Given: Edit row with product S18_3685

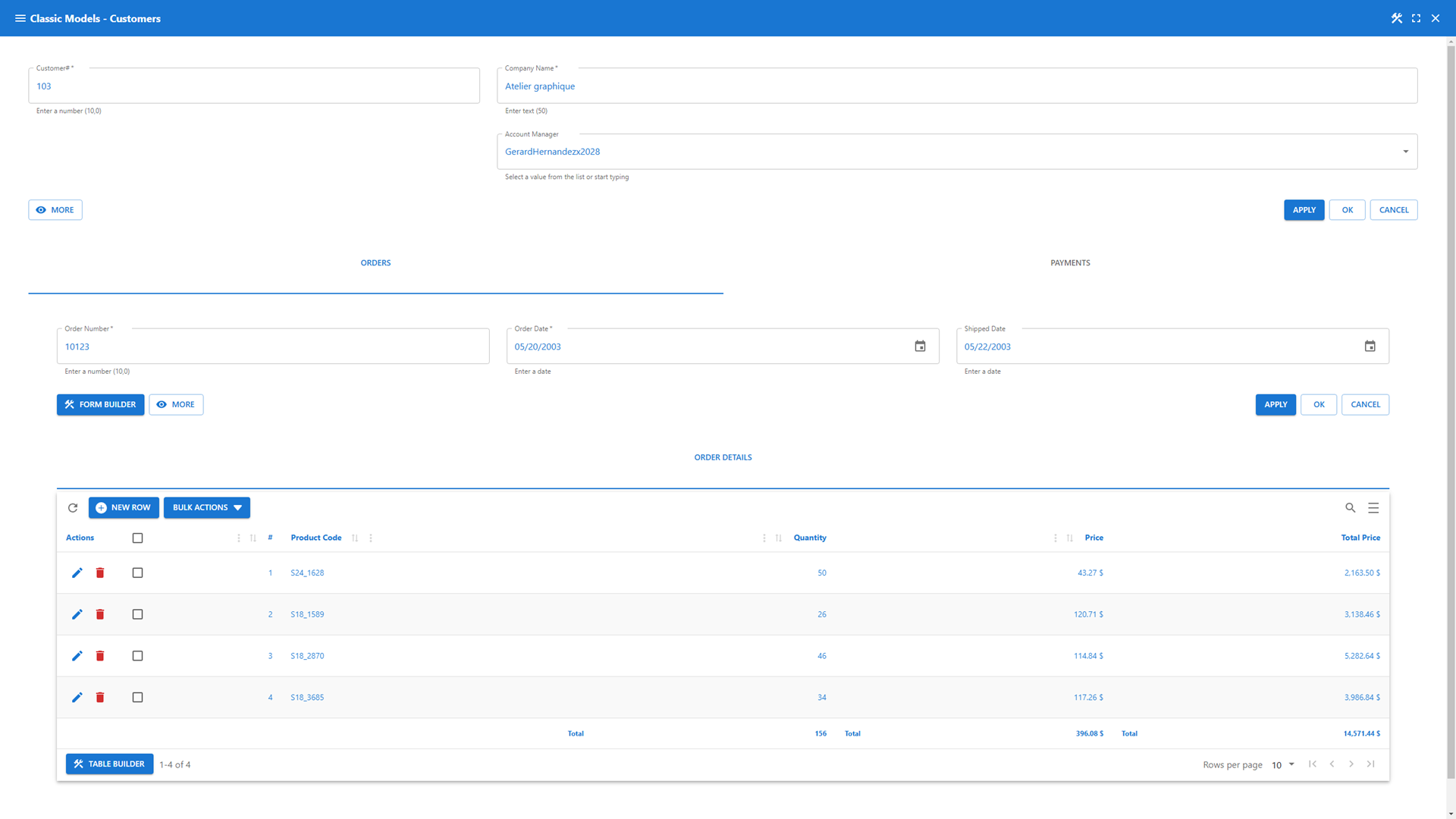Looking at the screenshot, I should click(77, 698).
